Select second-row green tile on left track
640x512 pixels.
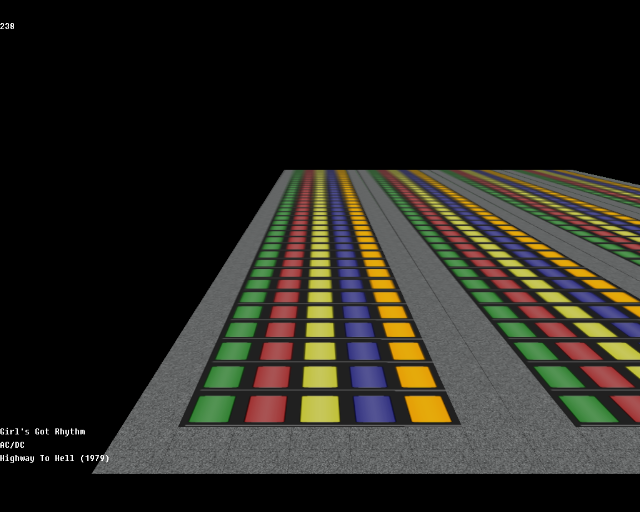224,377
